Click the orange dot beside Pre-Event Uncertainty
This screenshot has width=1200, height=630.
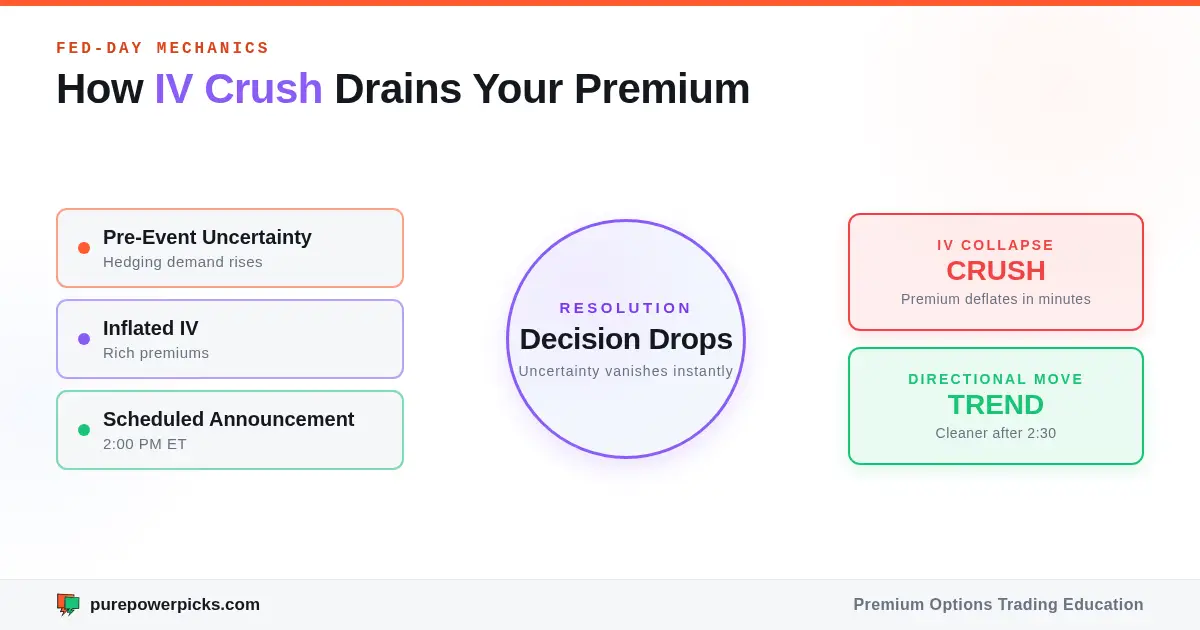(x=84, y=248)
